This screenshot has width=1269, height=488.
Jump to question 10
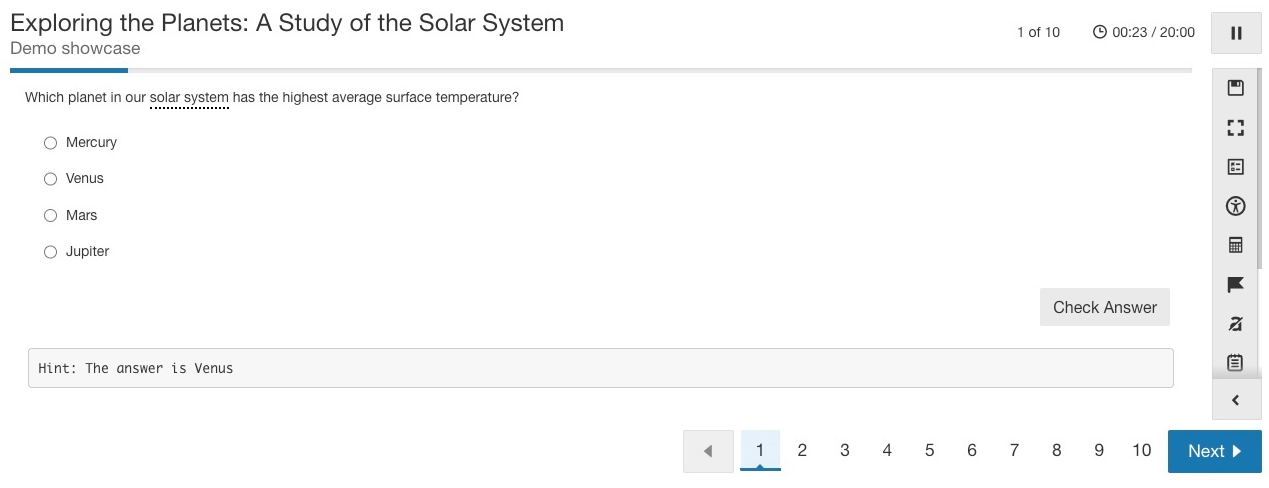tap(1141, 451)
